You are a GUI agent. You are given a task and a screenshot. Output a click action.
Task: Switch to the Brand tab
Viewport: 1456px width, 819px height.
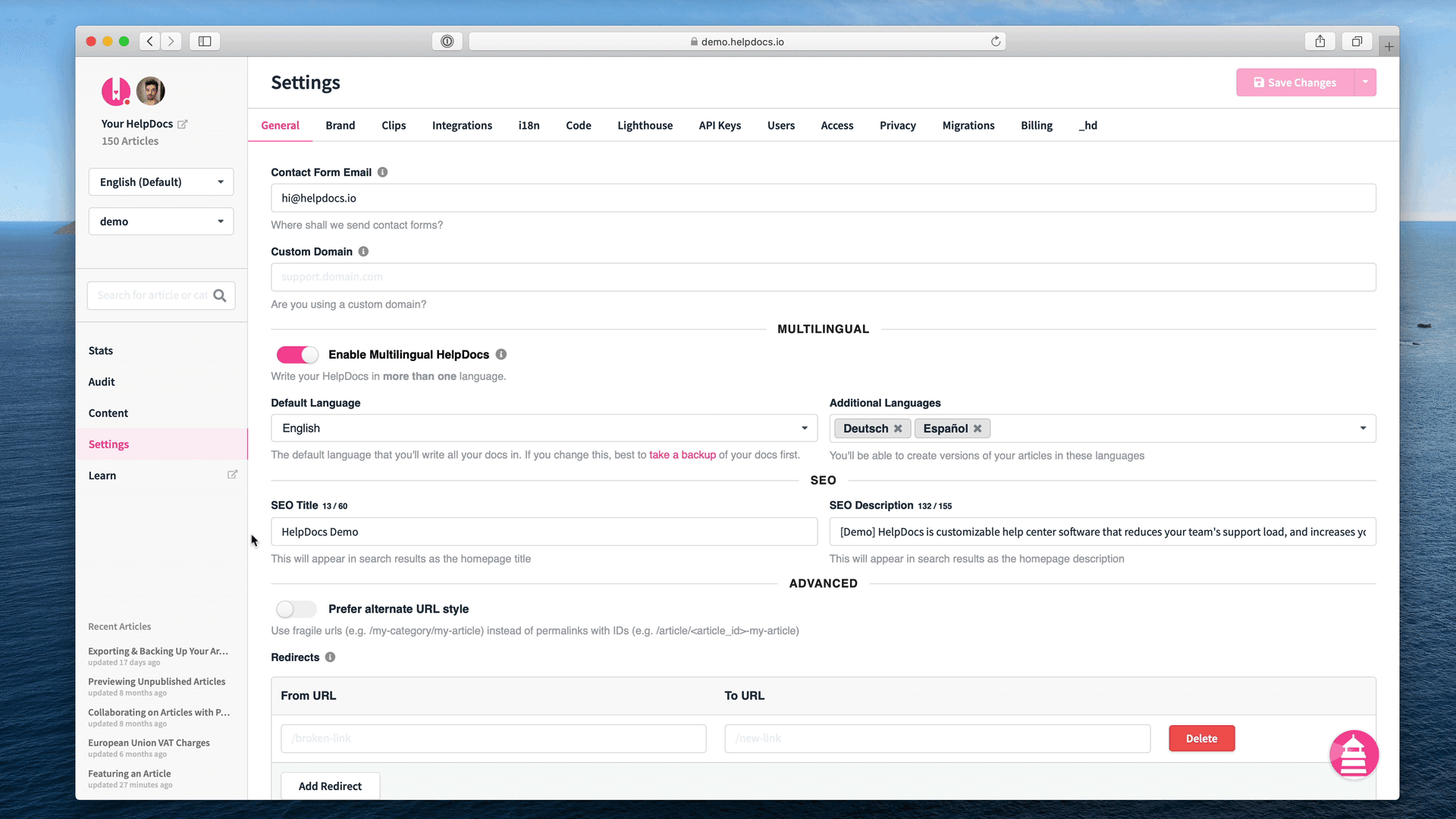click(340, 126)
